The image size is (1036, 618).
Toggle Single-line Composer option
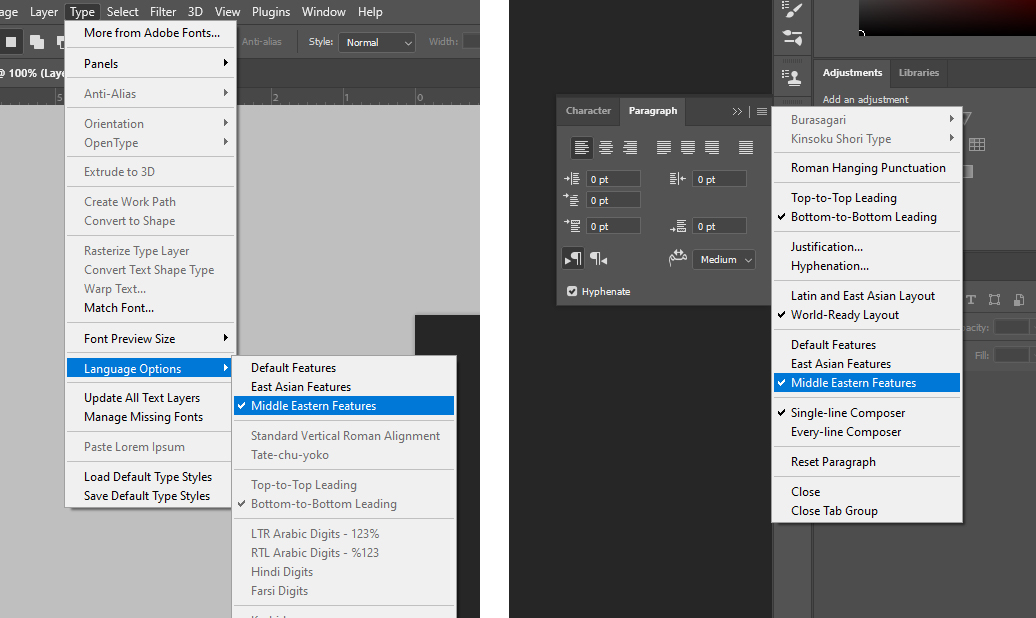(867, 412)
